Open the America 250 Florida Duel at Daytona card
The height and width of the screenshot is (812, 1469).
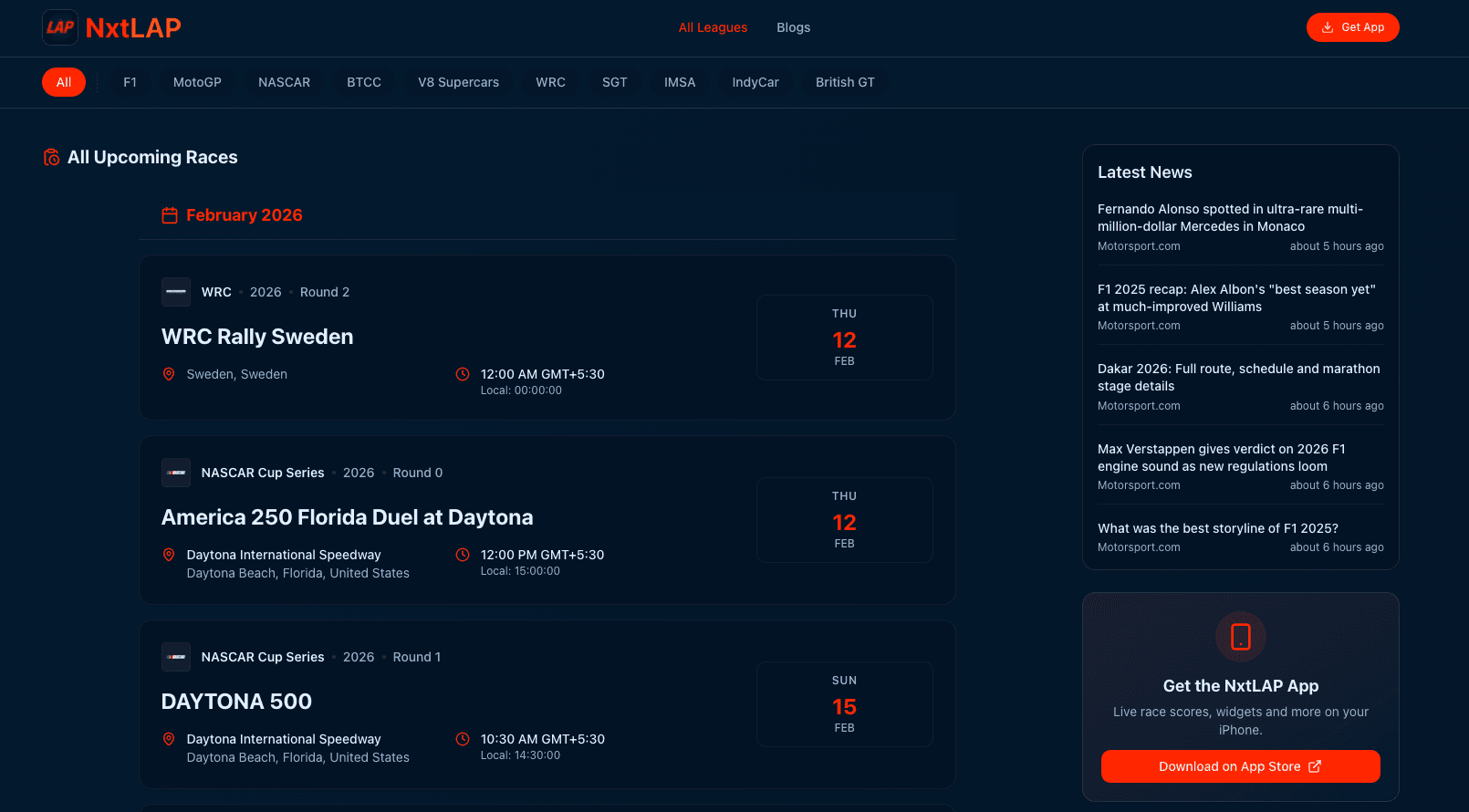(x=347, y=517)
